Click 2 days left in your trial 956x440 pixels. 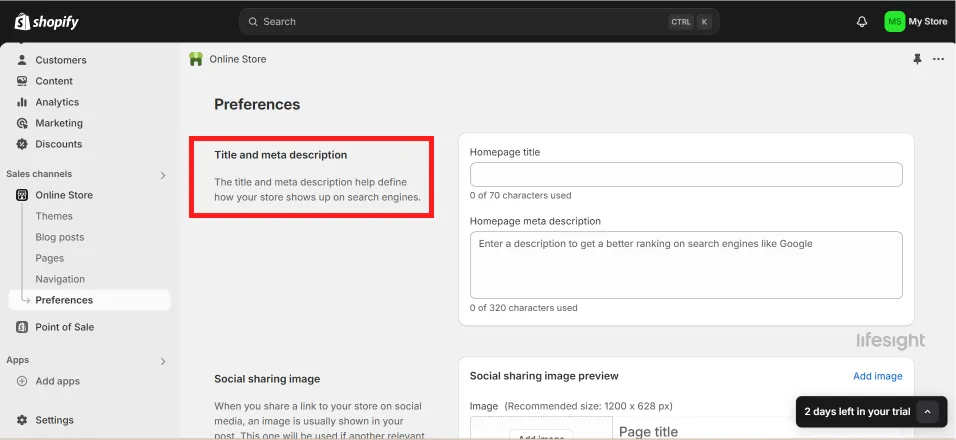(857, 411)
